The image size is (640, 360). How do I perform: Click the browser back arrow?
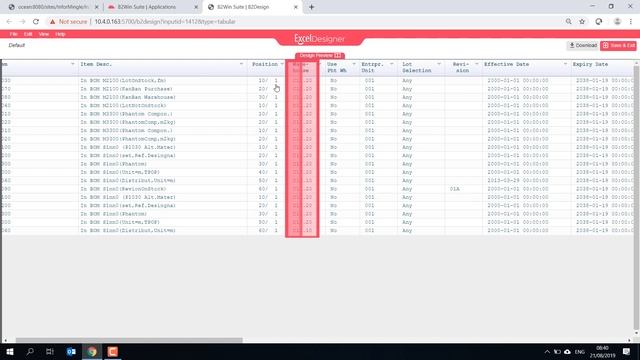coord(9,22)
